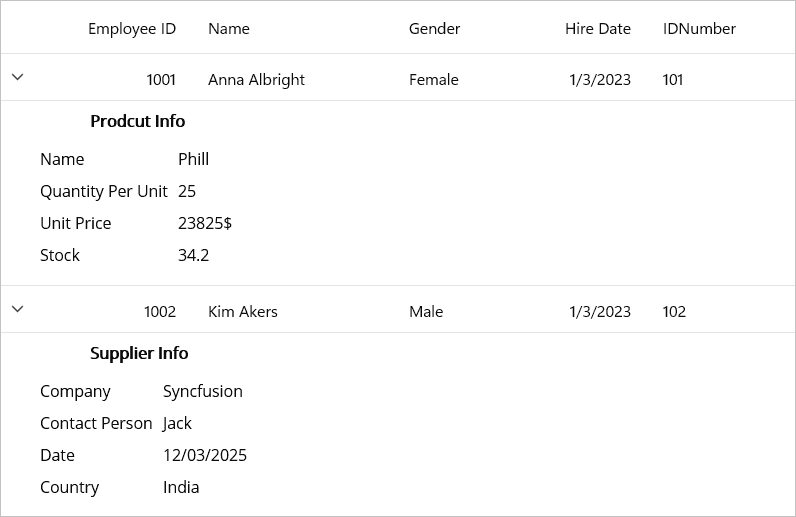Screen dimensions: 796x517
Task: Sort by Employee ID column header
Action: 131,28
